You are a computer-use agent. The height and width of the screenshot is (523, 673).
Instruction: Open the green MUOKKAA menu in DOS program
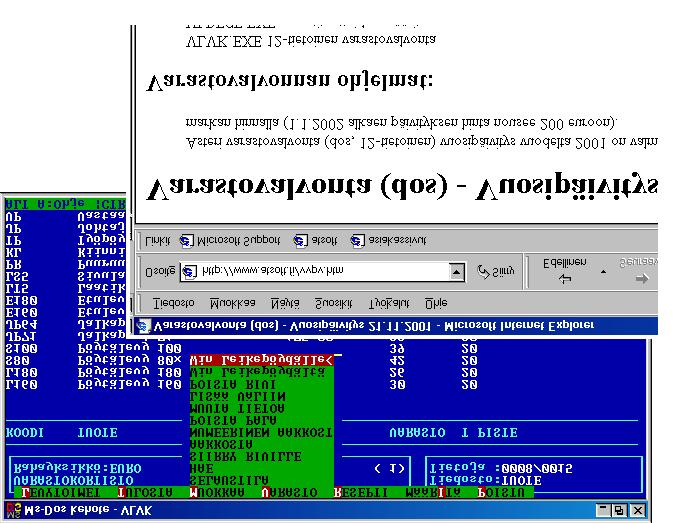point(217,493)
